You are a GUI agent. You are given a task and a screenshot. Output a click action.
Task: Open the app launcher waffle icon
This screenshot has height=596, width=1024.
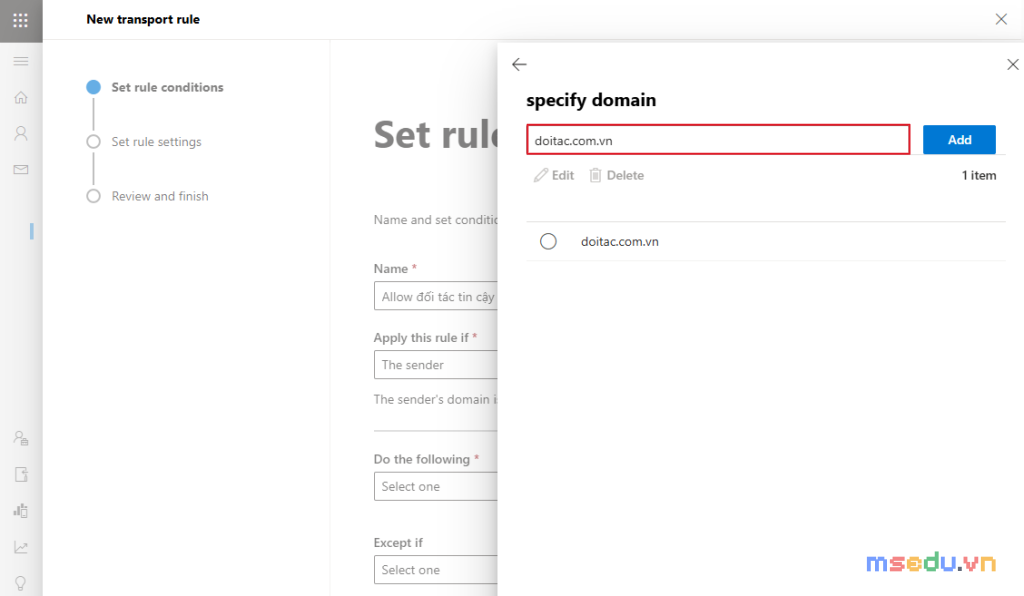coord(21,20)
